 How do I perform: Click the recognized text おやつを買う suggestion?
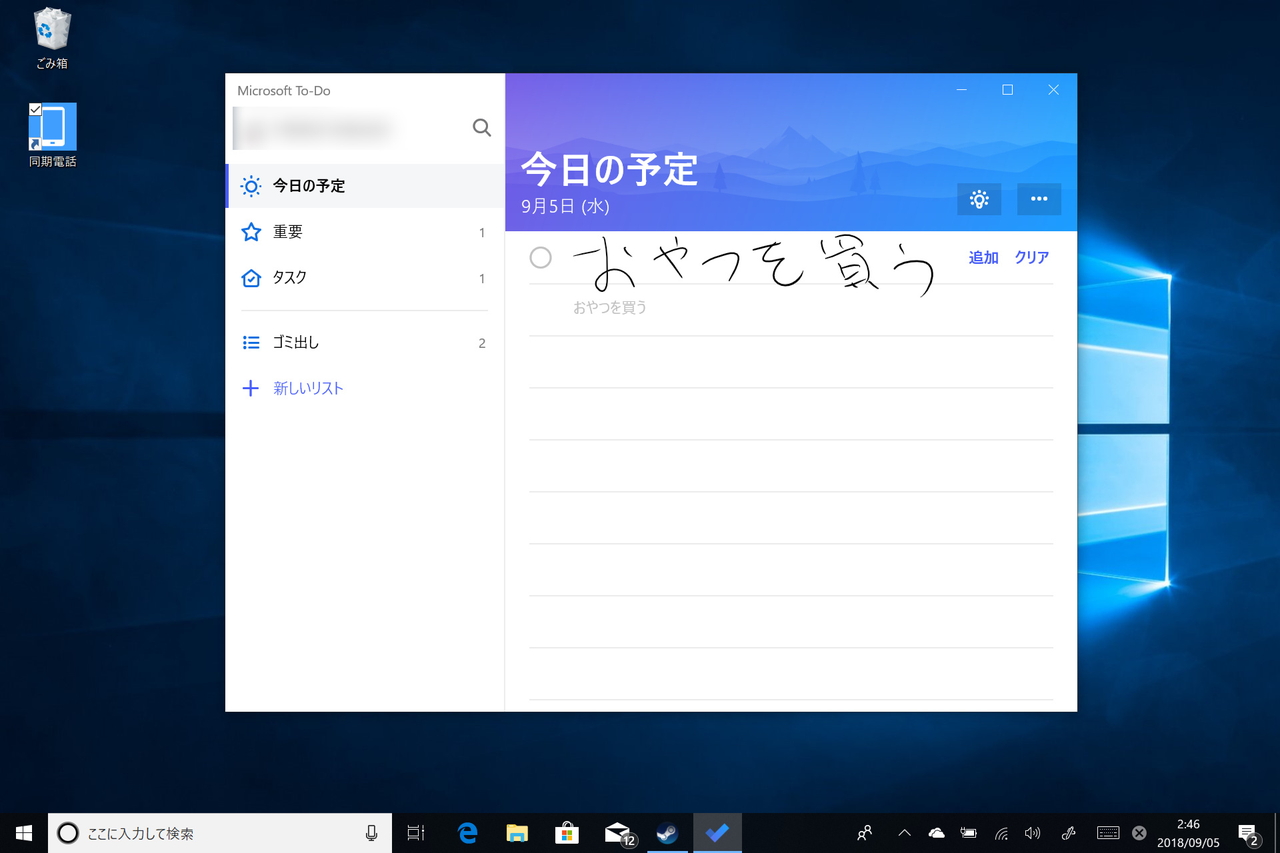(610, 307)
